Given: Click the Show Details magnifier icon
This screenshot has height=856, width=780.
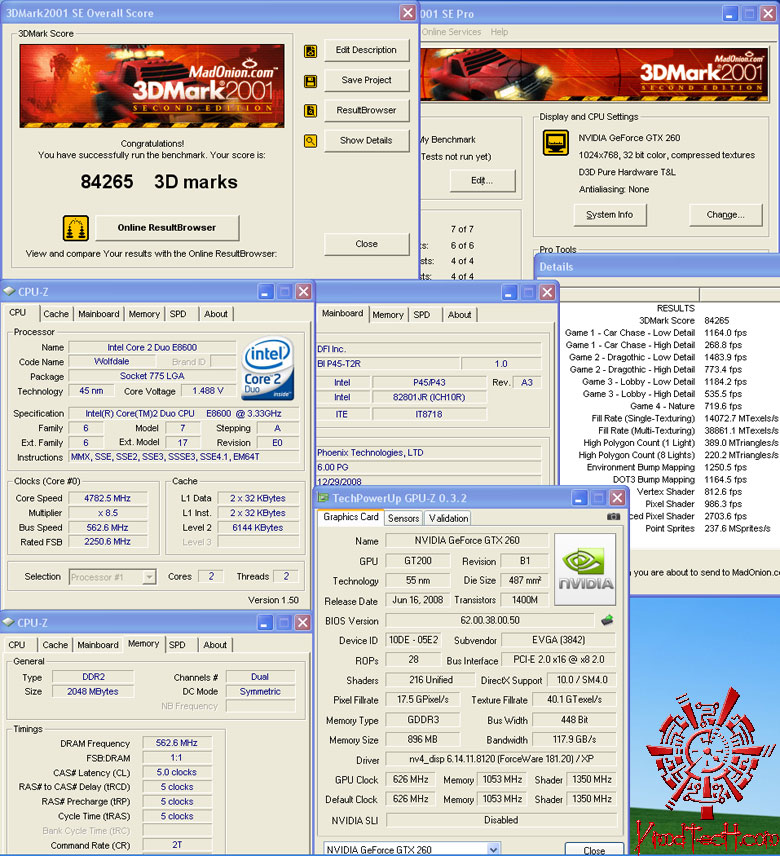Looking at the screenshot, I should [310, 141].
